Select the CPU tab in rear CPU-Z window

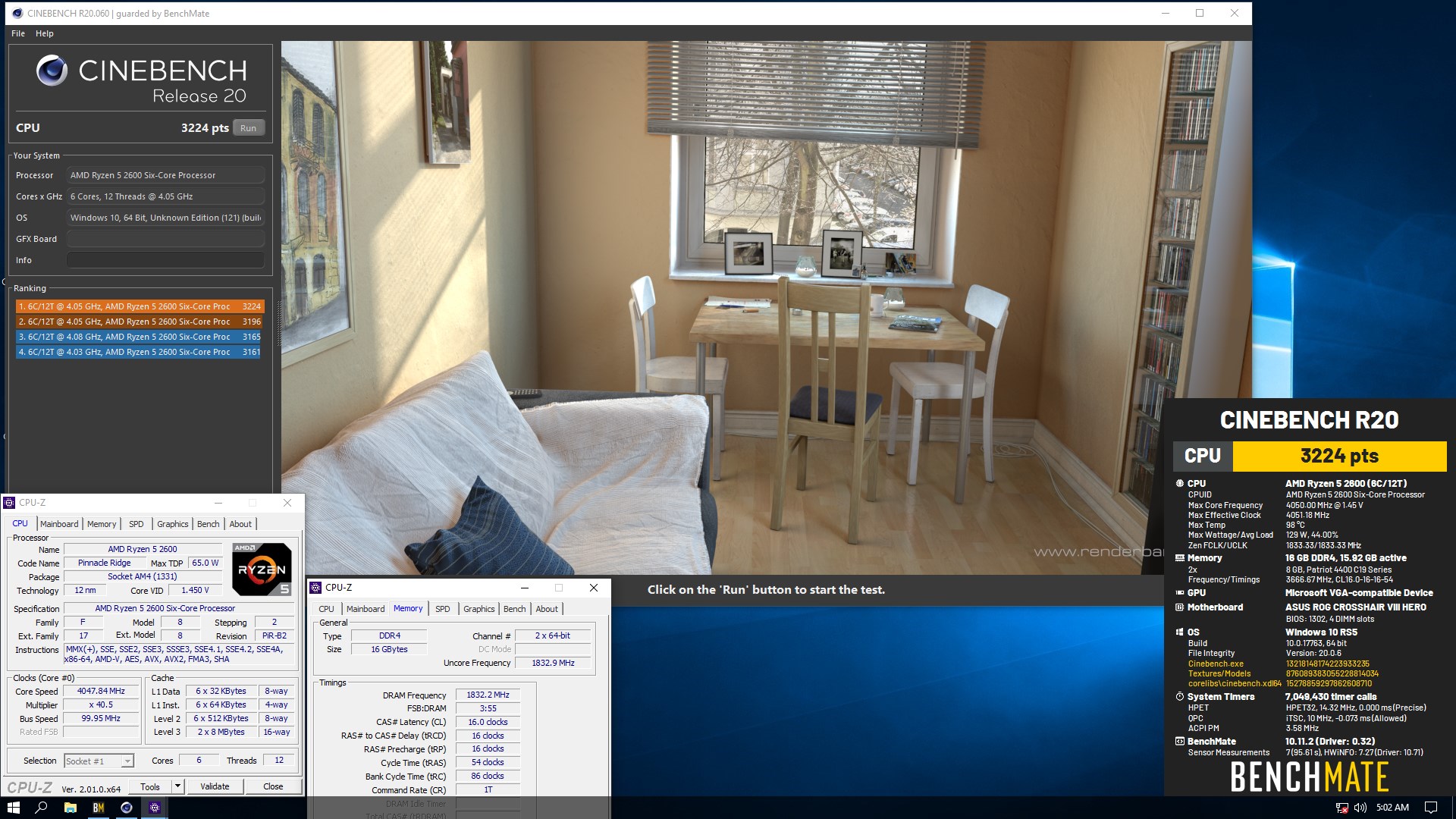tap(20, 523)
